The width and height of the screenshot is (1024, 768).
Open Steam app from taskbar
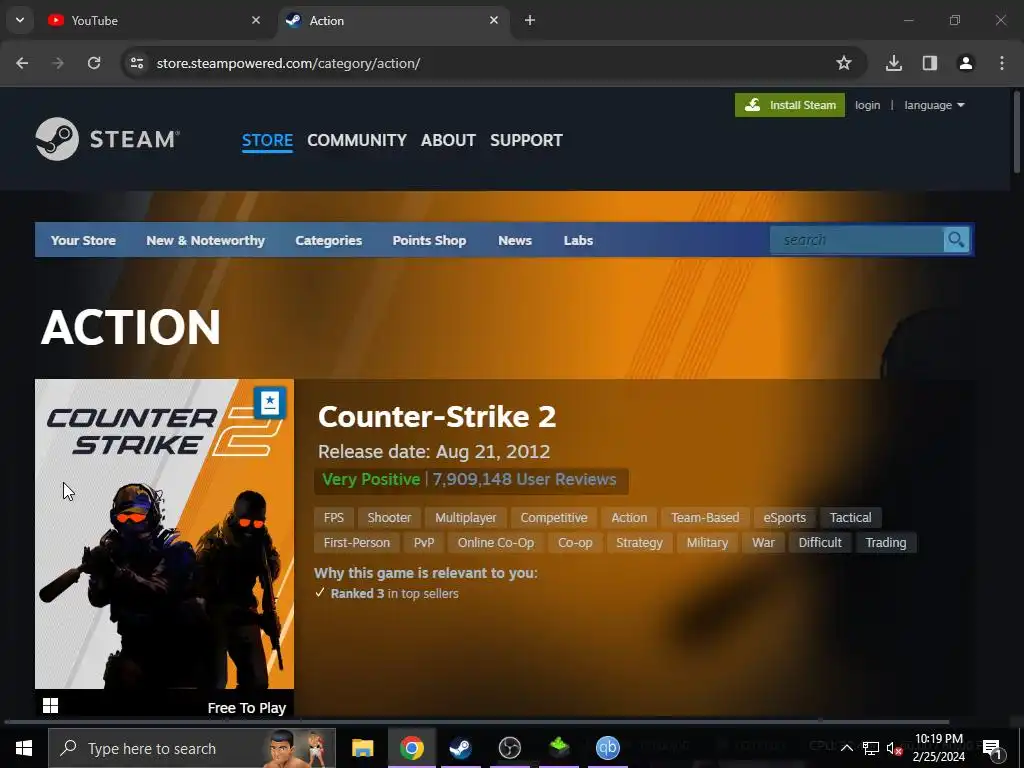(460, 748)
